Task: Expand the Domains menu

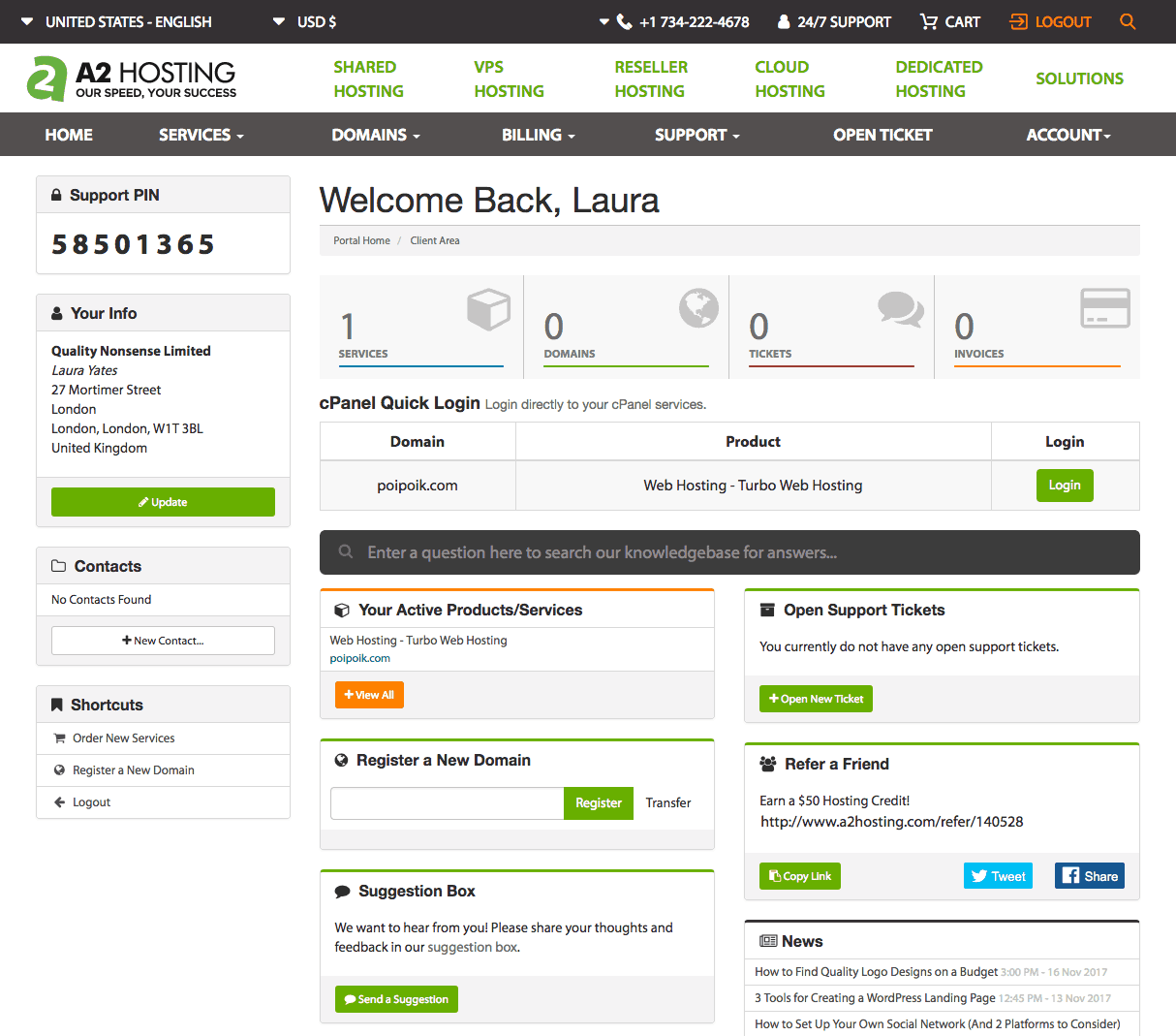Action: point(376,135)
